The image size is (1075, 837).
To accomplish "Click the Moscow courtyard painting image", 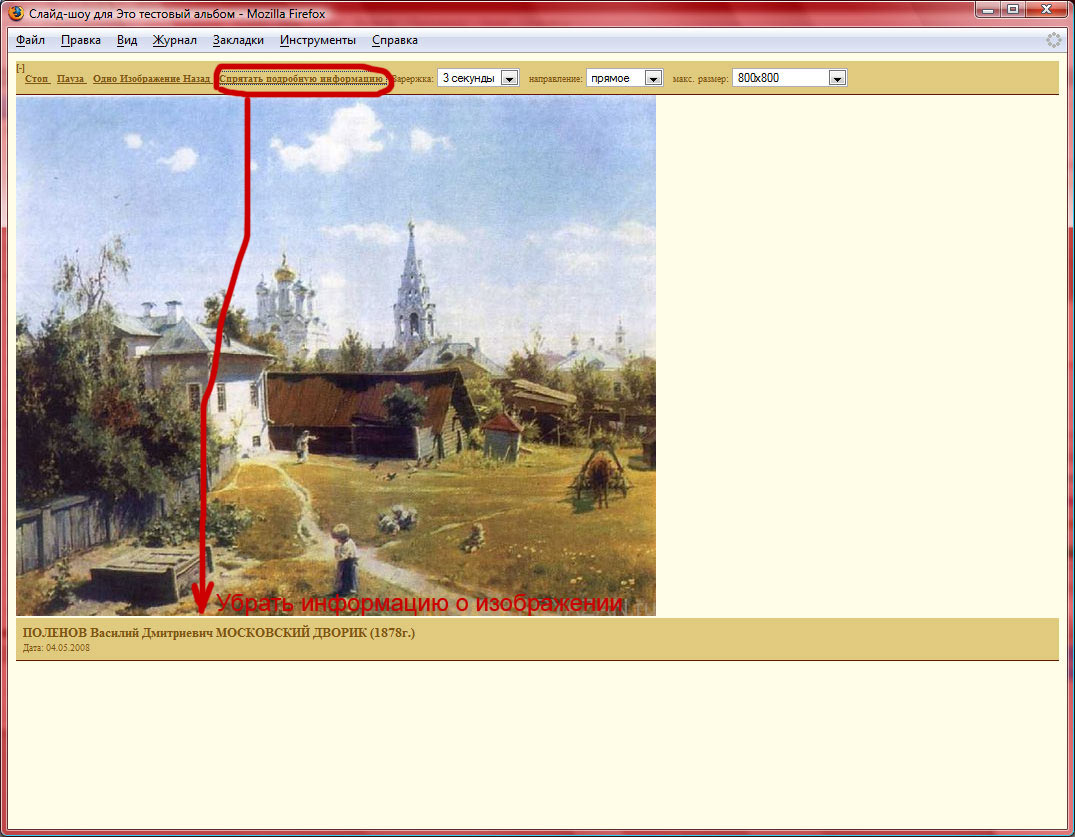I will click(336, 356).
